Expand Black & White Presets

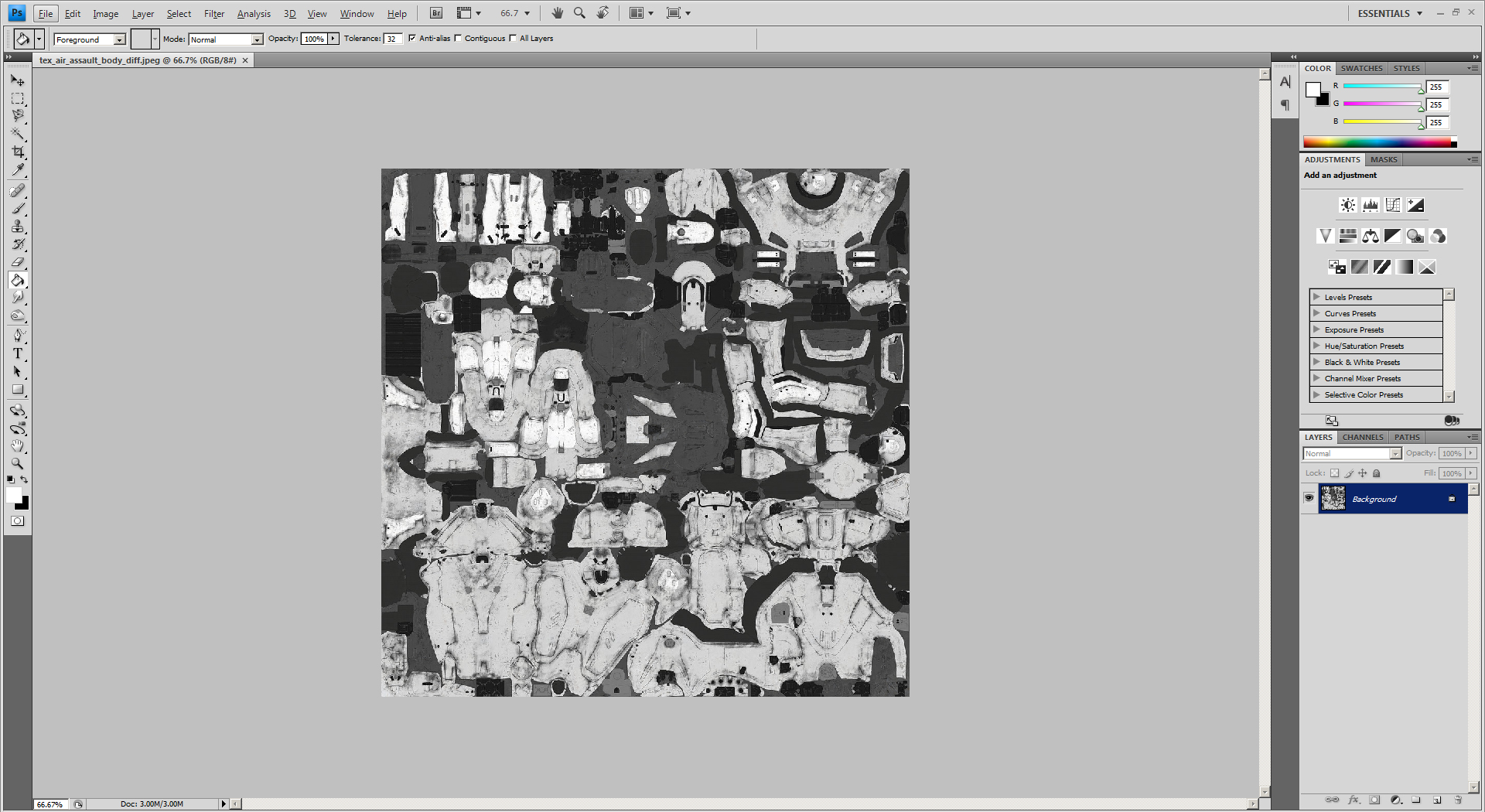pyautogui.click(x=1316, y=362)
